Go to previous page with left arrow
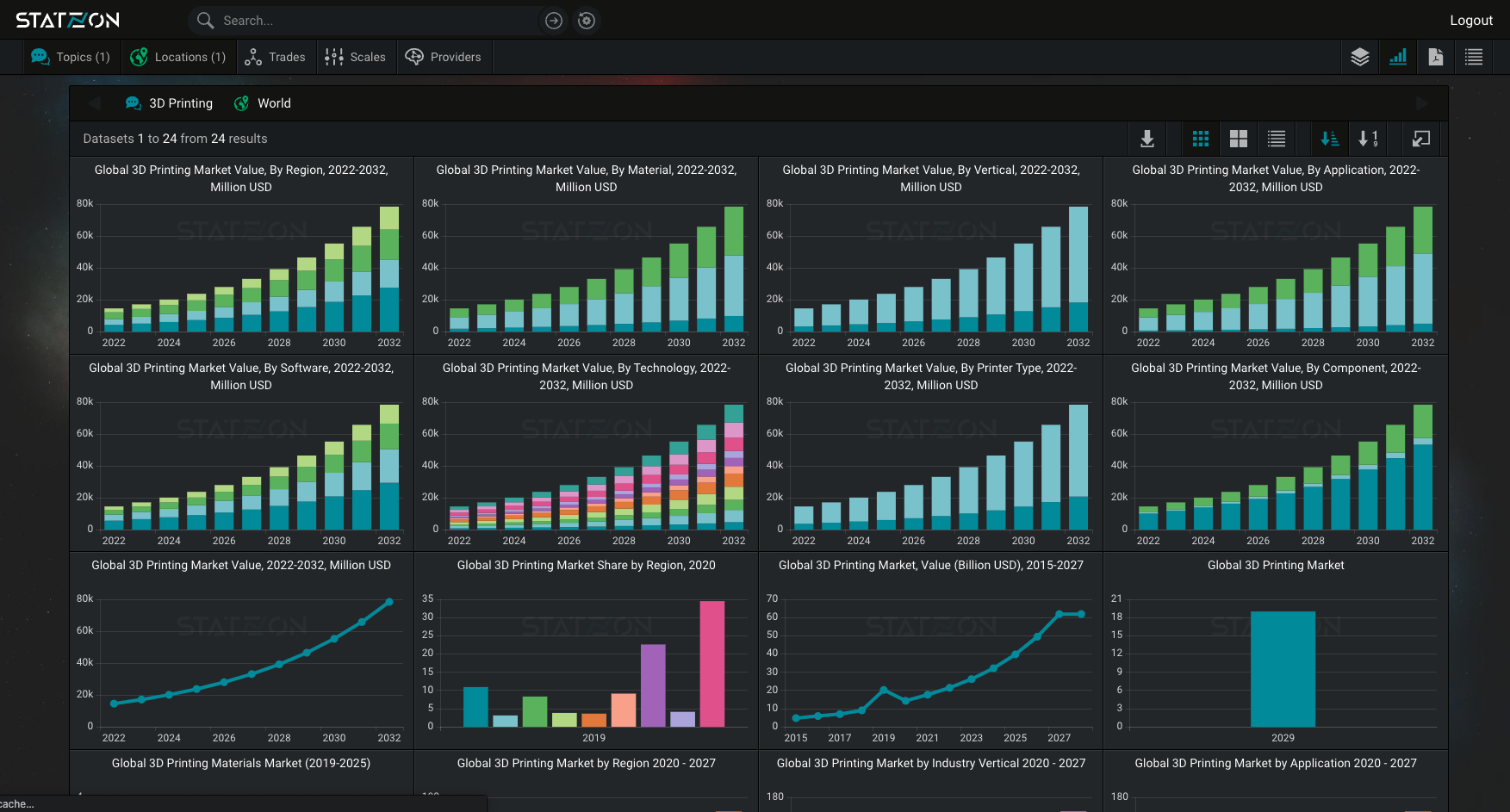The image size is (1510, 812). click(95, 103)
